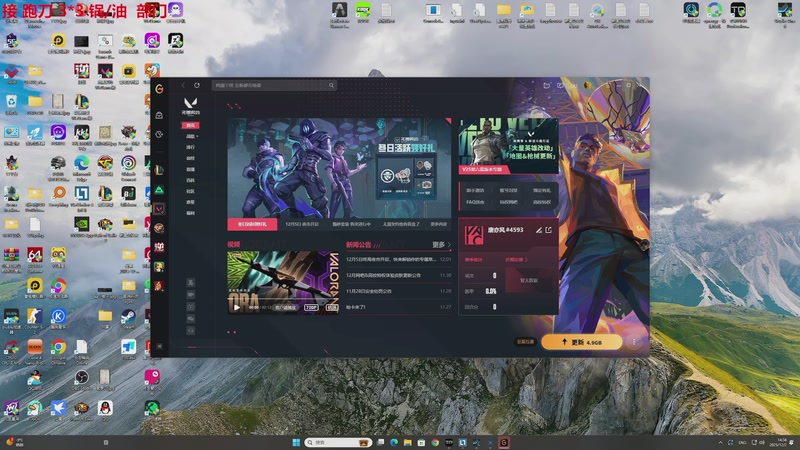Click the magnifier icon in launcher search bar
Image resolution: width=800 pixels, height=450 pixels.
(331, 85)
